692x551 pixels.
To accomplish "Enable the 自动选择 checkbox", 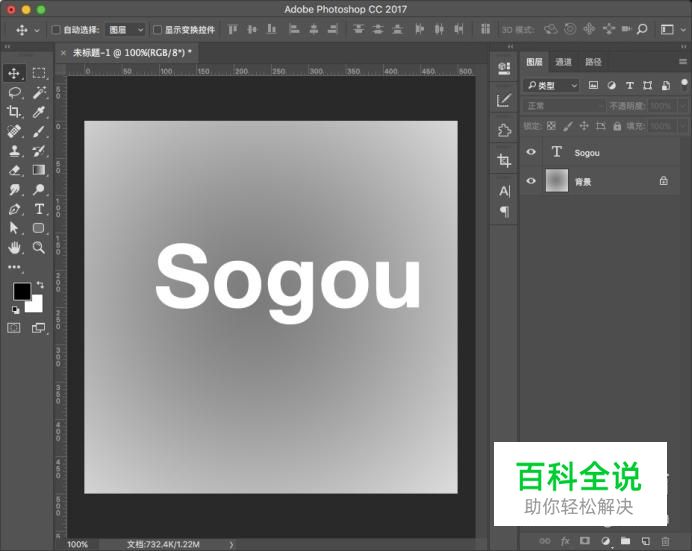I will 56,30.
